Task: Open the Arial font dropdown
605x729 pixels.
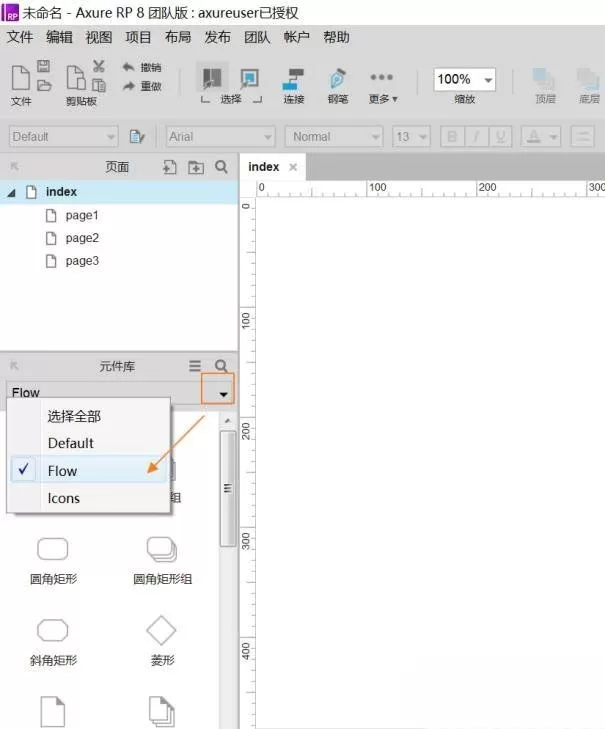Action: click(x=220, y=137)
